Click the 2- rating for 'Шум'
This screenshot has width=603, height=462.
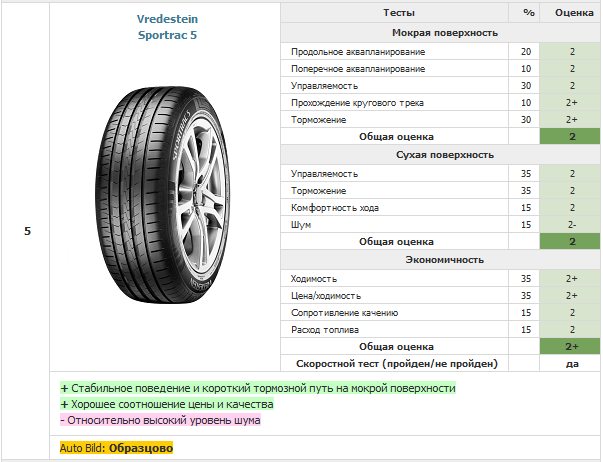[571, 225]
